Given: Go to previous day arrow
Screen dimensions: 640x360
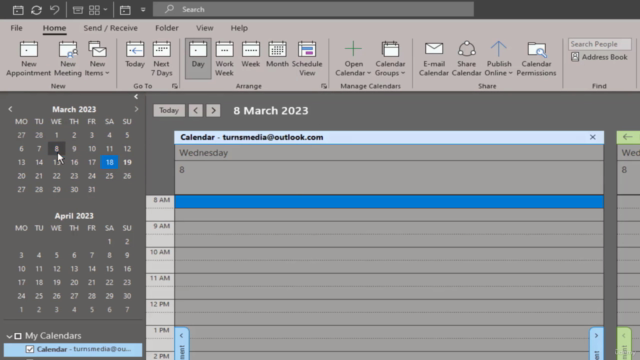Looking at the screenshot, I should [x=196, y=110].
